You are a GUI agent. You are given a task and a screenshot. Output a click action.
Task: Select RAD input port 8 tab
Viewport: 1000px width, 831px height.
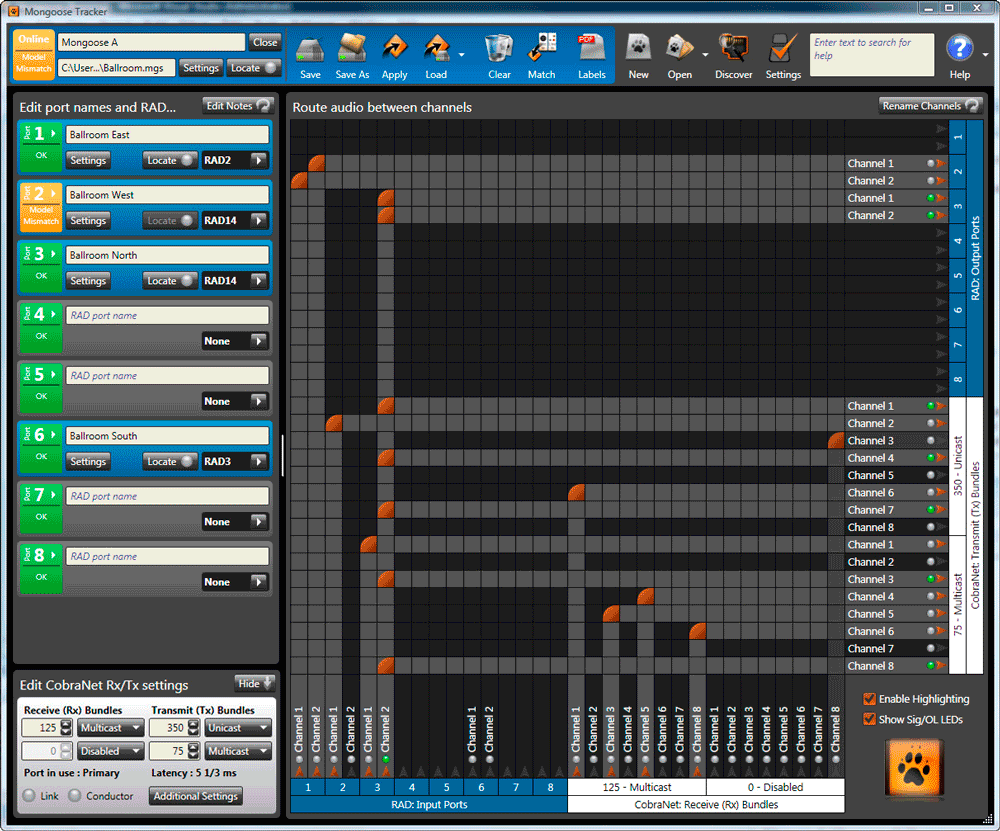click(x=550, y=787)
